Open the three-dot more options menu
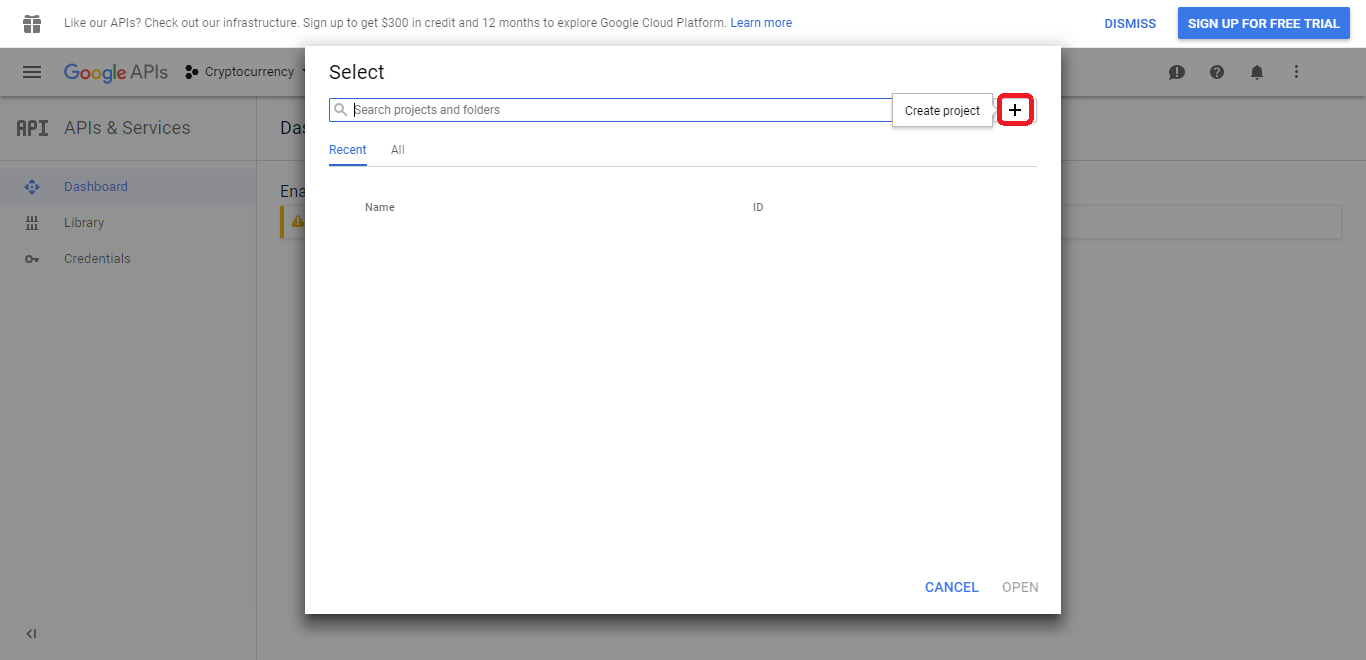The image size is (1366, 660). pyautogui.click(x=1297, y=72)
